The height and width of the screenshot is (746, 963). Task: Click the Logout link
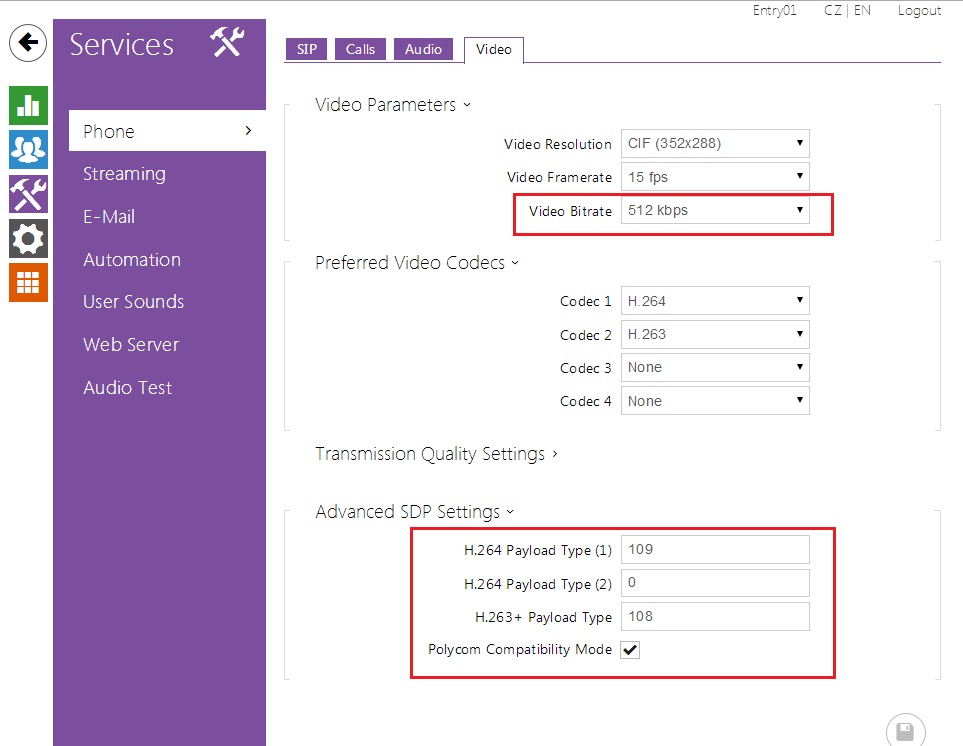coord(919,11)
